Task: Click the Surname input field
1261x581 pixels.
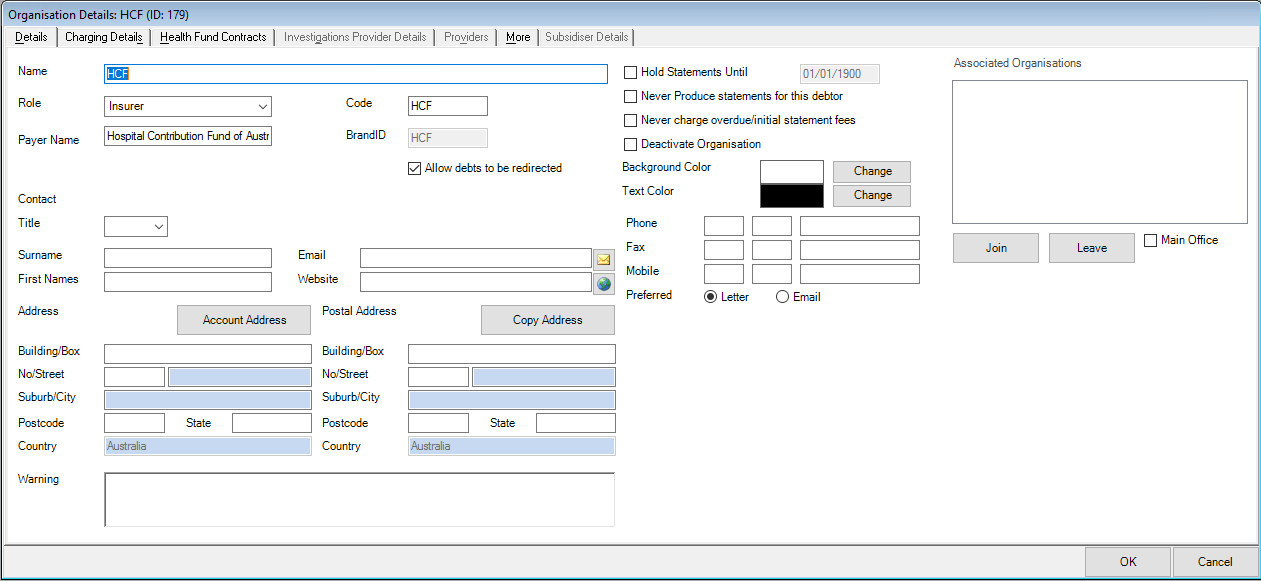Action: tap(188, 258)
